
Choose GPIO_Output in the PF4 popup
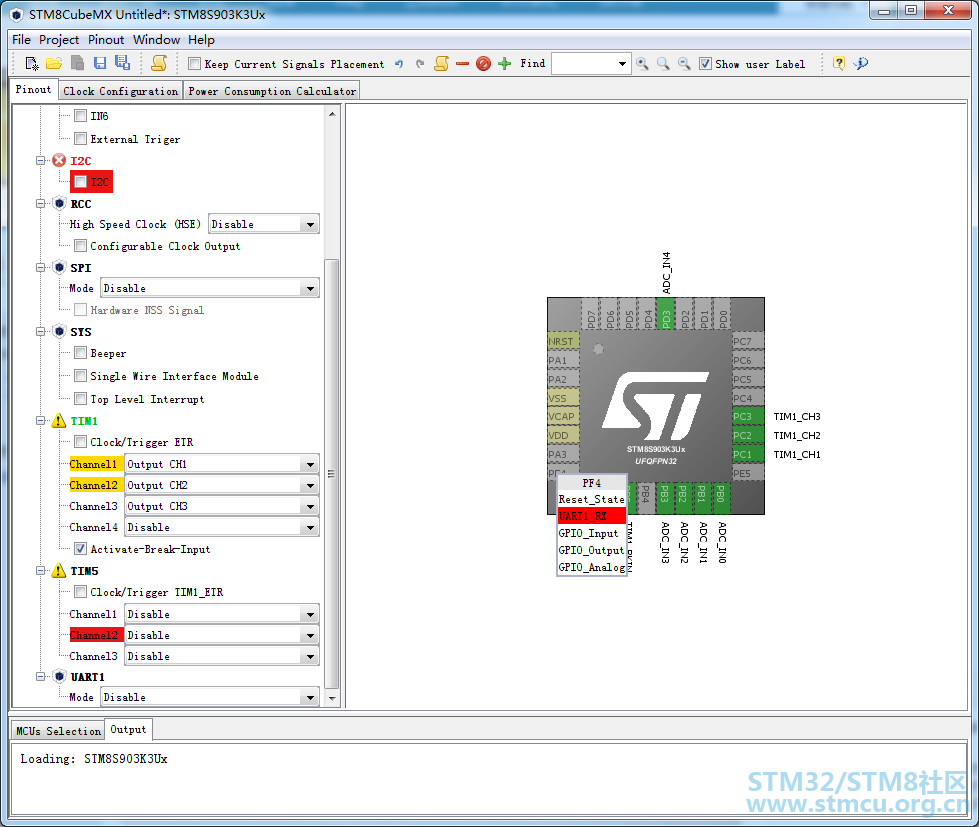[x=592, y=550]
